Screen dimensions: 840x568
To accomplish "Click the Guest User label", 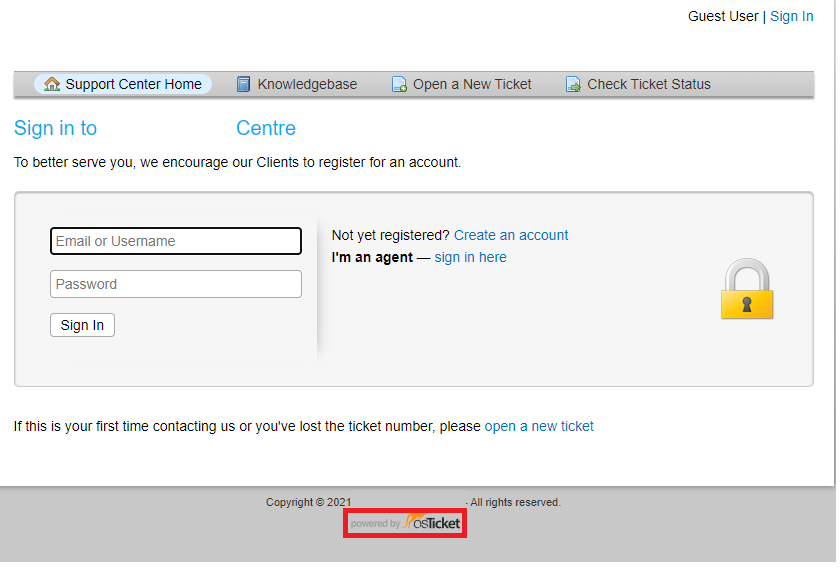I will [x=723, y=16].
